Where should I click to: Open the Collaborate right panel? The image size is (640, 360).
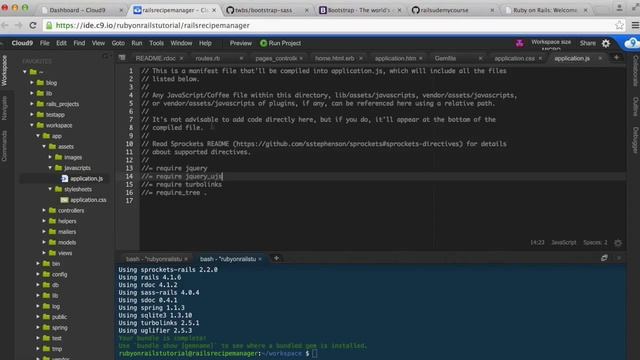point(635,71)
